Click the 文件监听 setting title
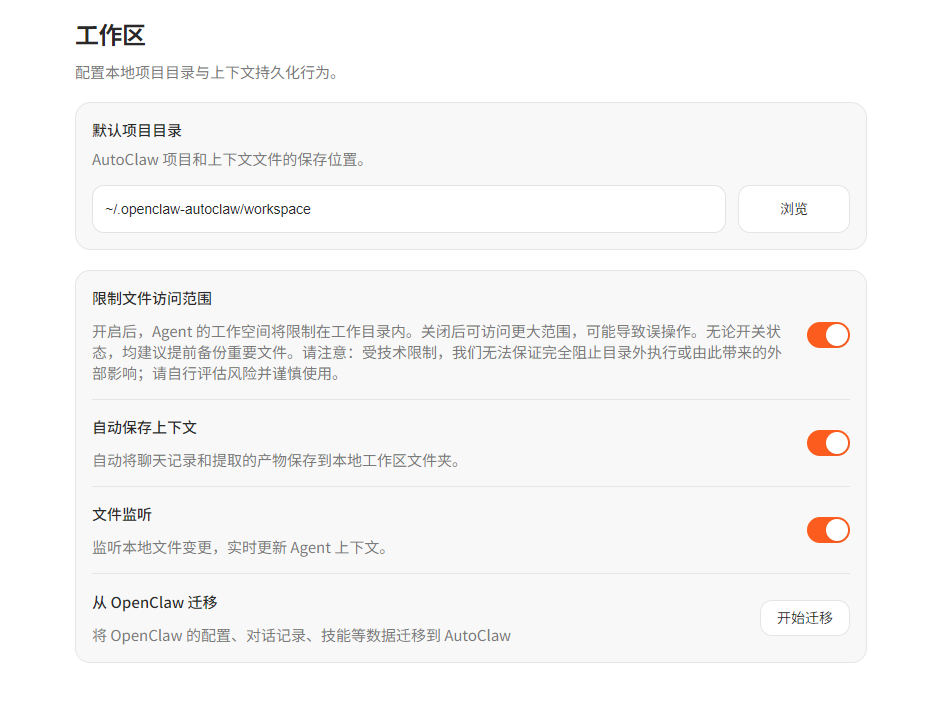The image size is (938, 703). pos(122,514)
